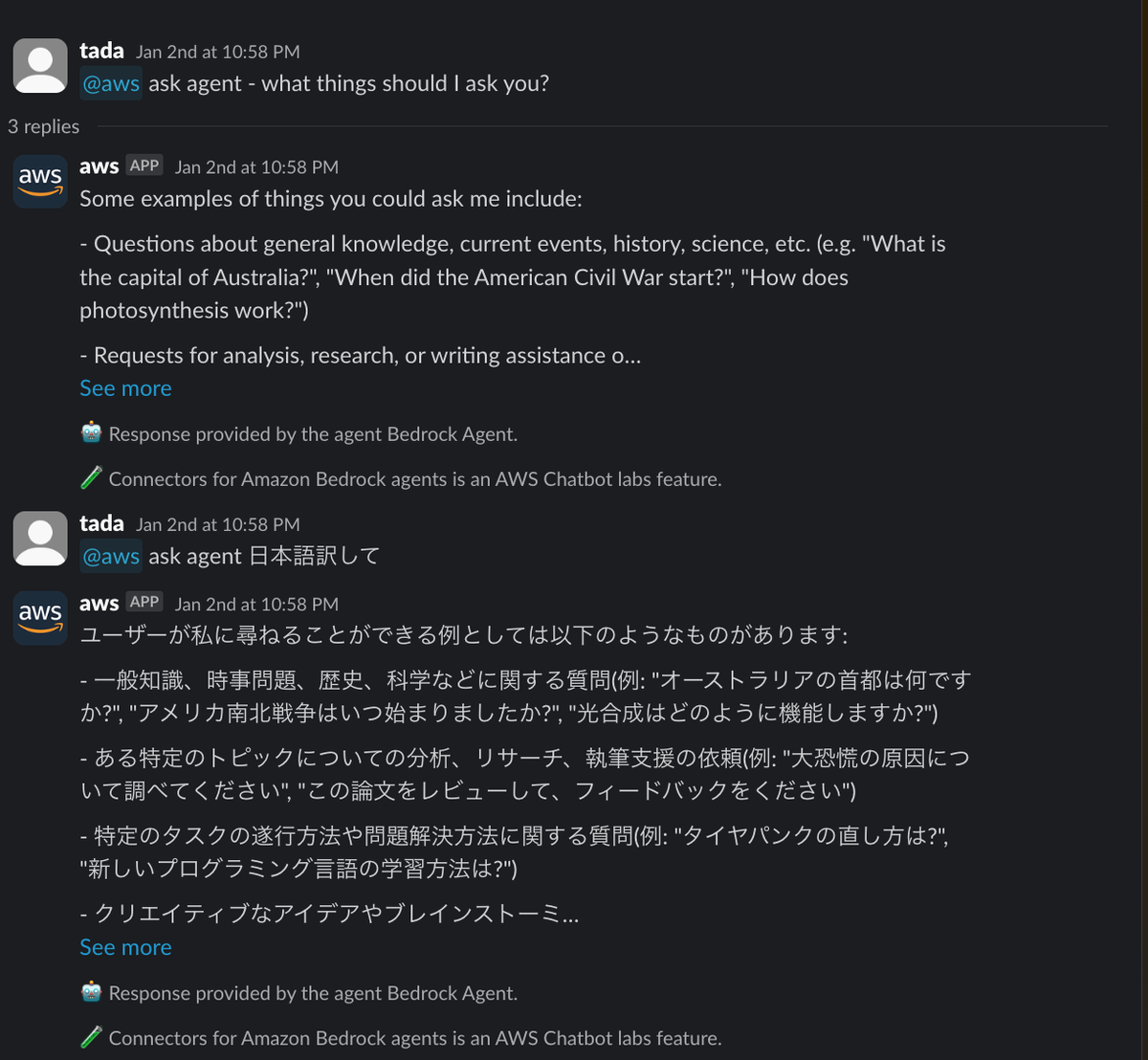The image size is (1148, 1060).
Task: Open tada's profile from the first message username
Action: click(101, 51)
